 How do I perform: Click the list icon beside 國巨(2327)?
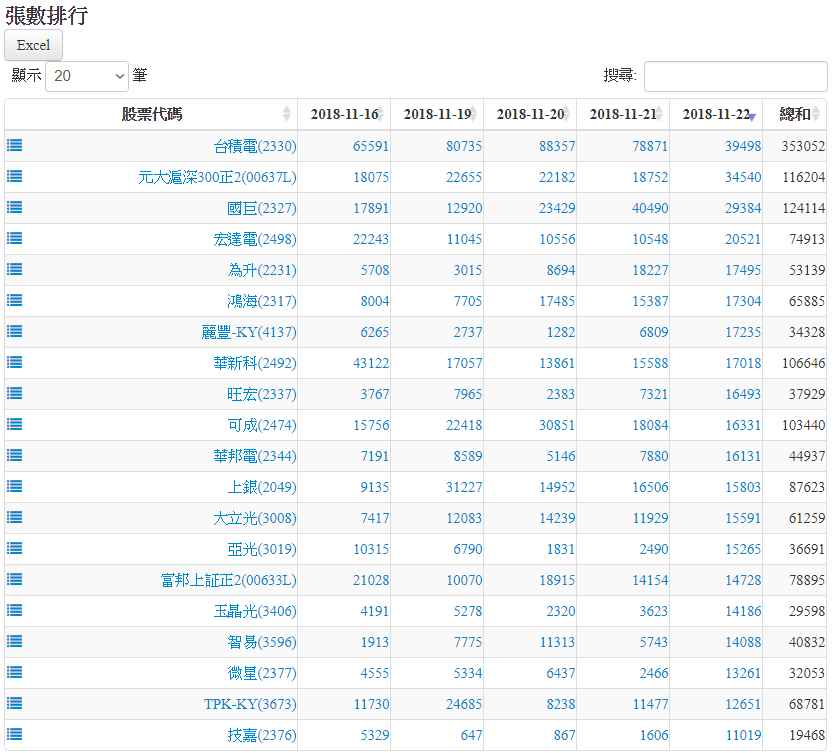pyautogui.click(x=15, y=207)
